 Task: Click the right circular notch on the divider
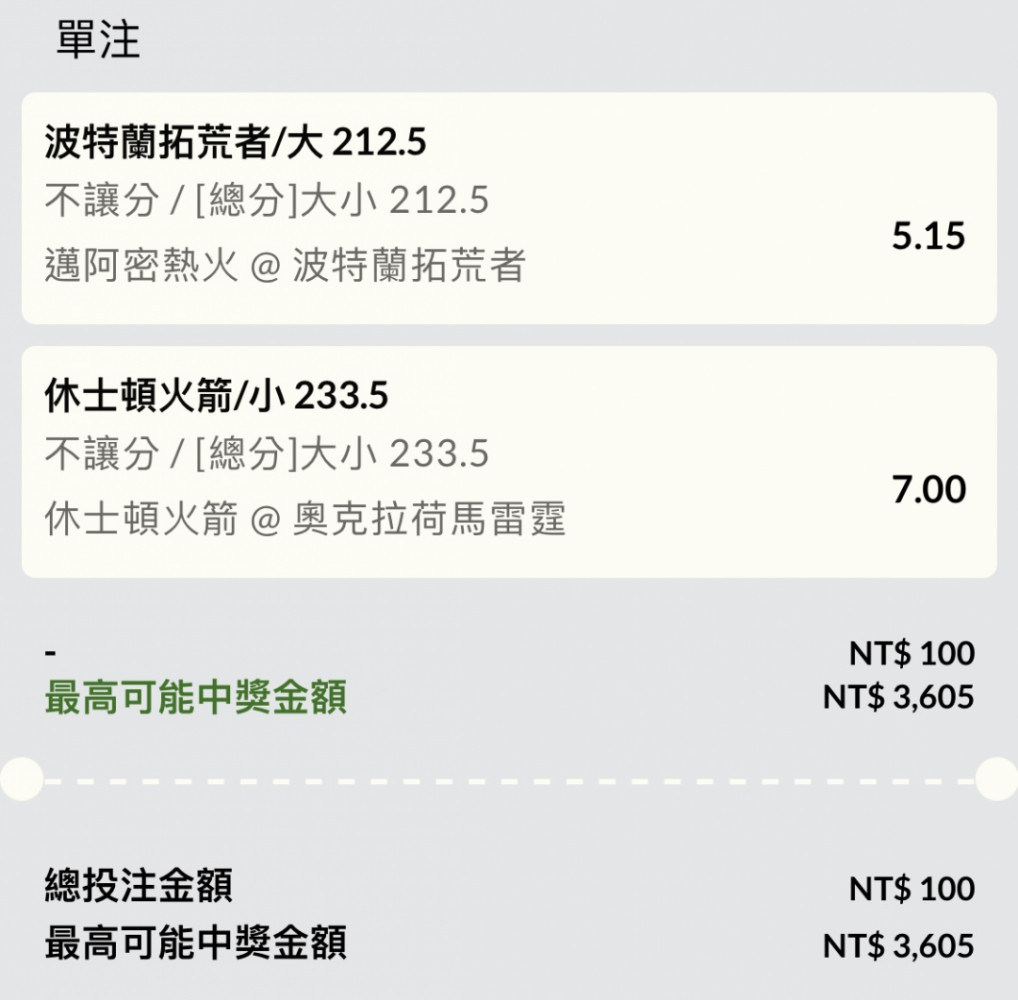pos(997,779)
